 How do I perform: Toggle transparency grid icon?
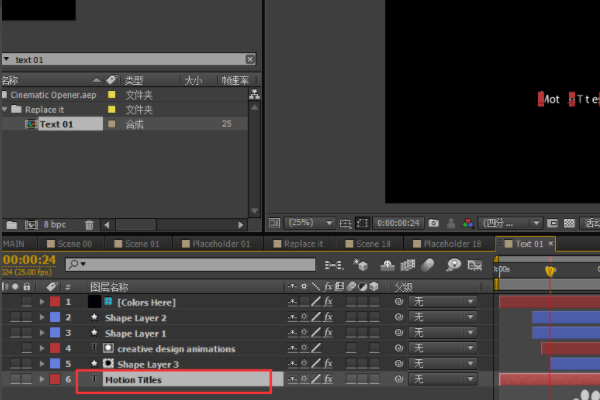(x=569, y=223)
